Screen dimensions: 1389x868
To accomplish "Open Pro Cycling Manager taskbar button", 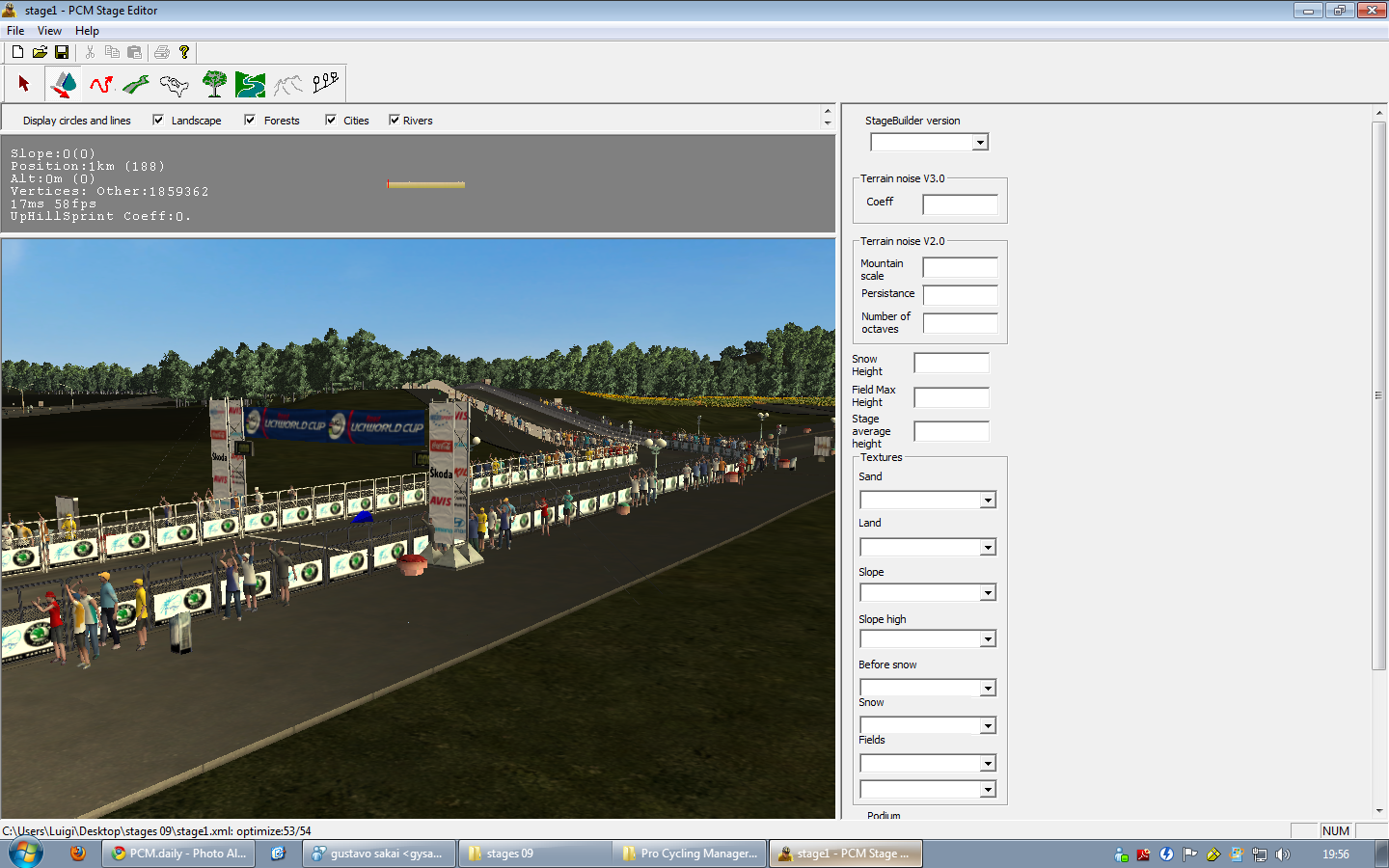I will 691,854.
